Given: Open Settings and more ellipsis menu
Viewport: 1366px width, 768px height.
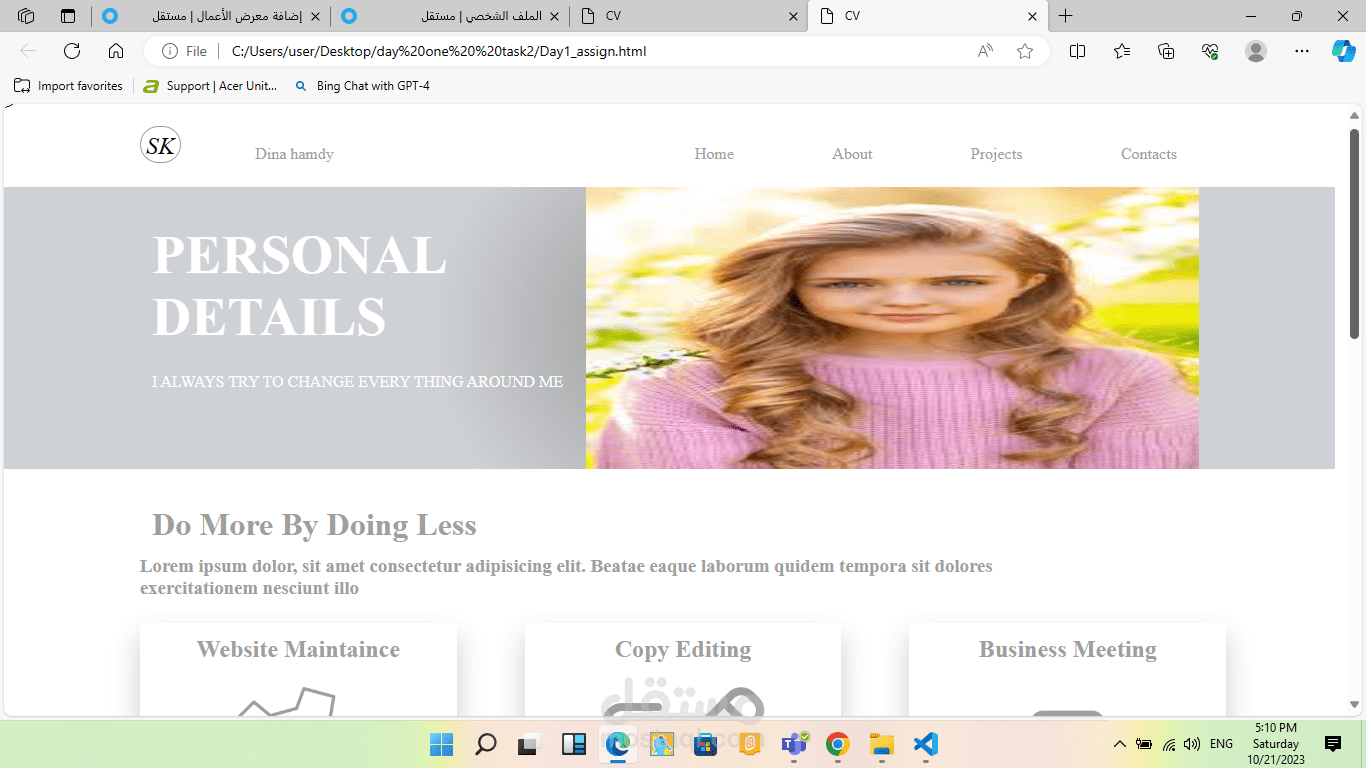Looking at the screenshot, I should click(x=1301, y=51).
